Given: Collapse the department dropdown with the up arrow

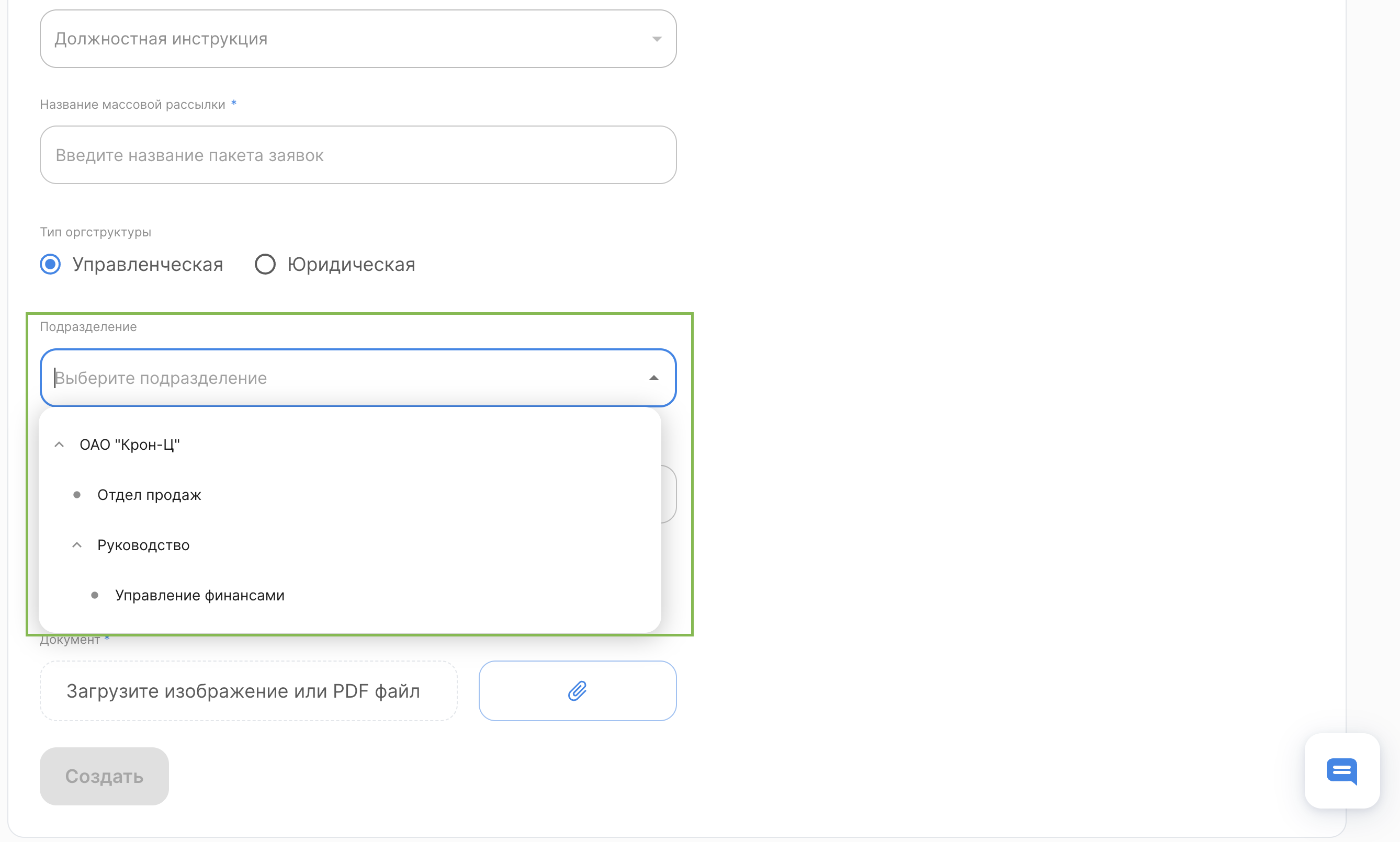Looking at the screenshot, I should 654,378.
